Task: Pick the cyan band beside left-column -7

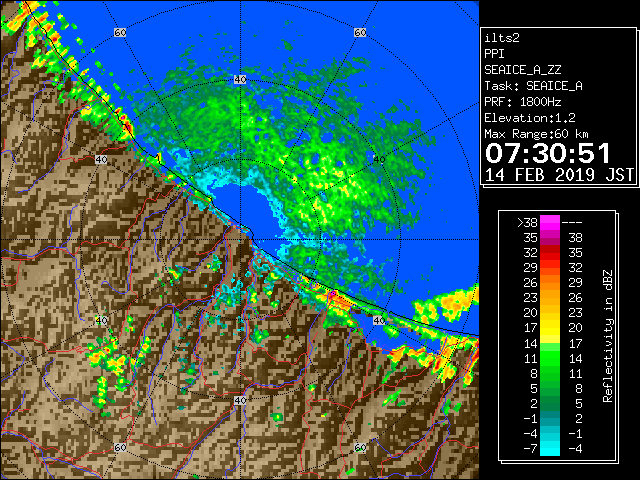Action: pyautogui.click(x=549, y=448)
